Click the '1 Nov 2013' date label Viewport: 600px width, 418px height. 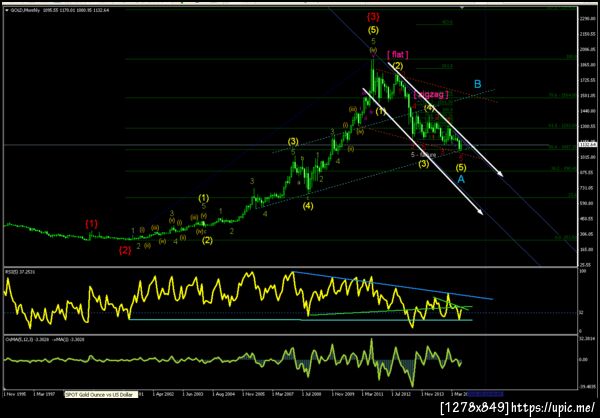click(432, 394)
